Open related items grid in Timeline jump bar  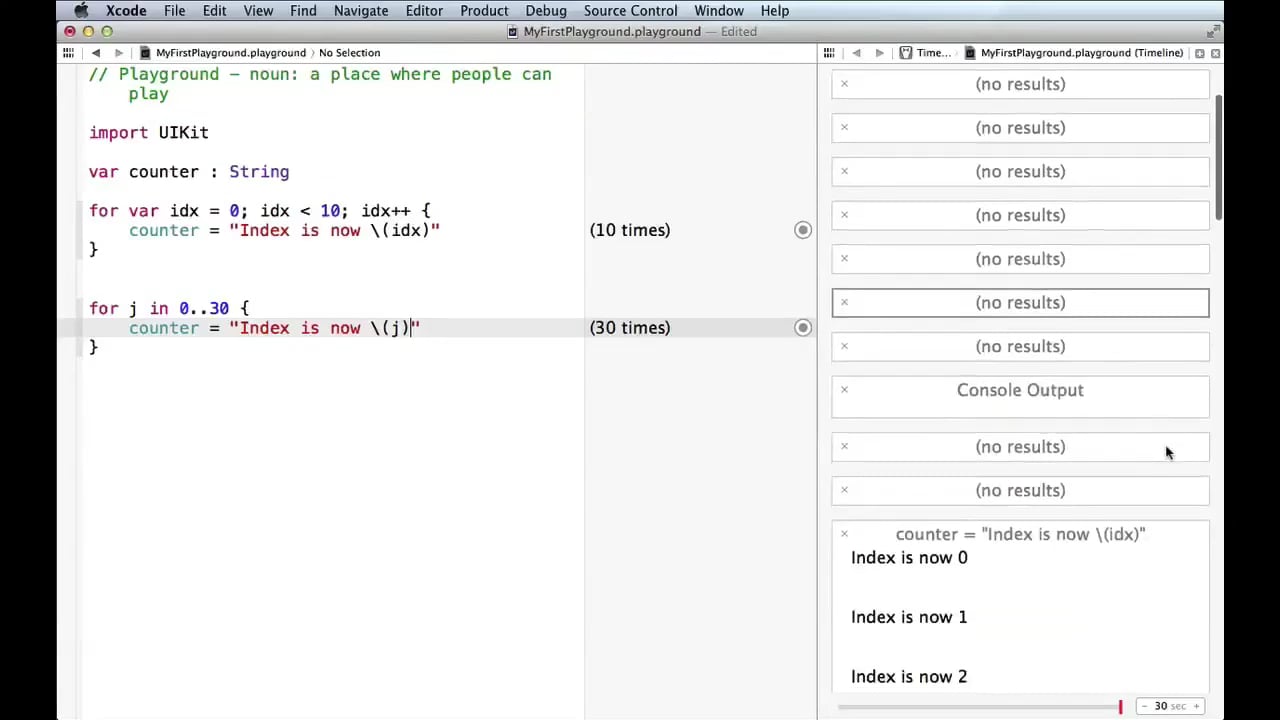click(x=829, y=53)
